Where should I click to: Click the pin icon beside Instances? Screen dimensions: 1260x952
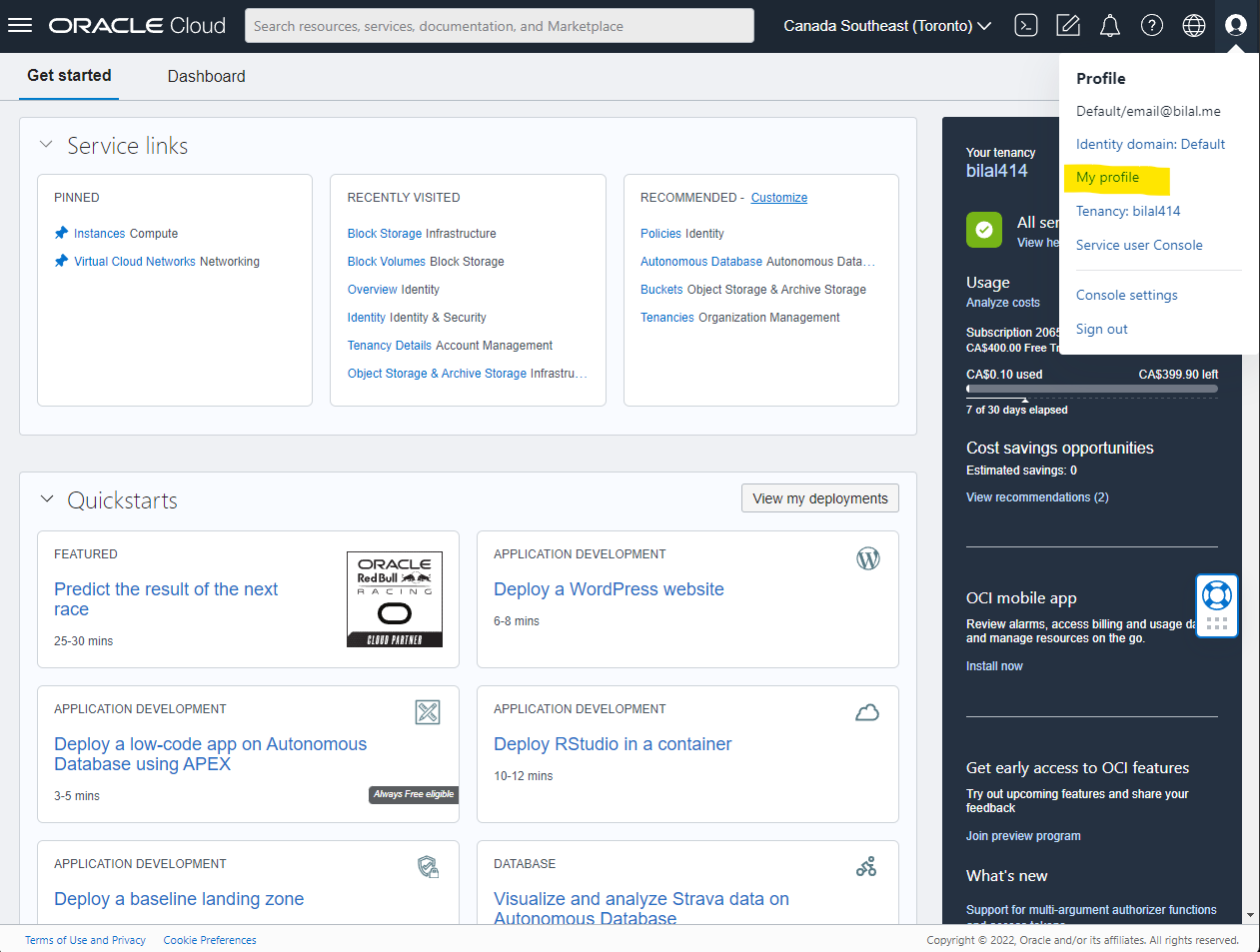point(61,233)
